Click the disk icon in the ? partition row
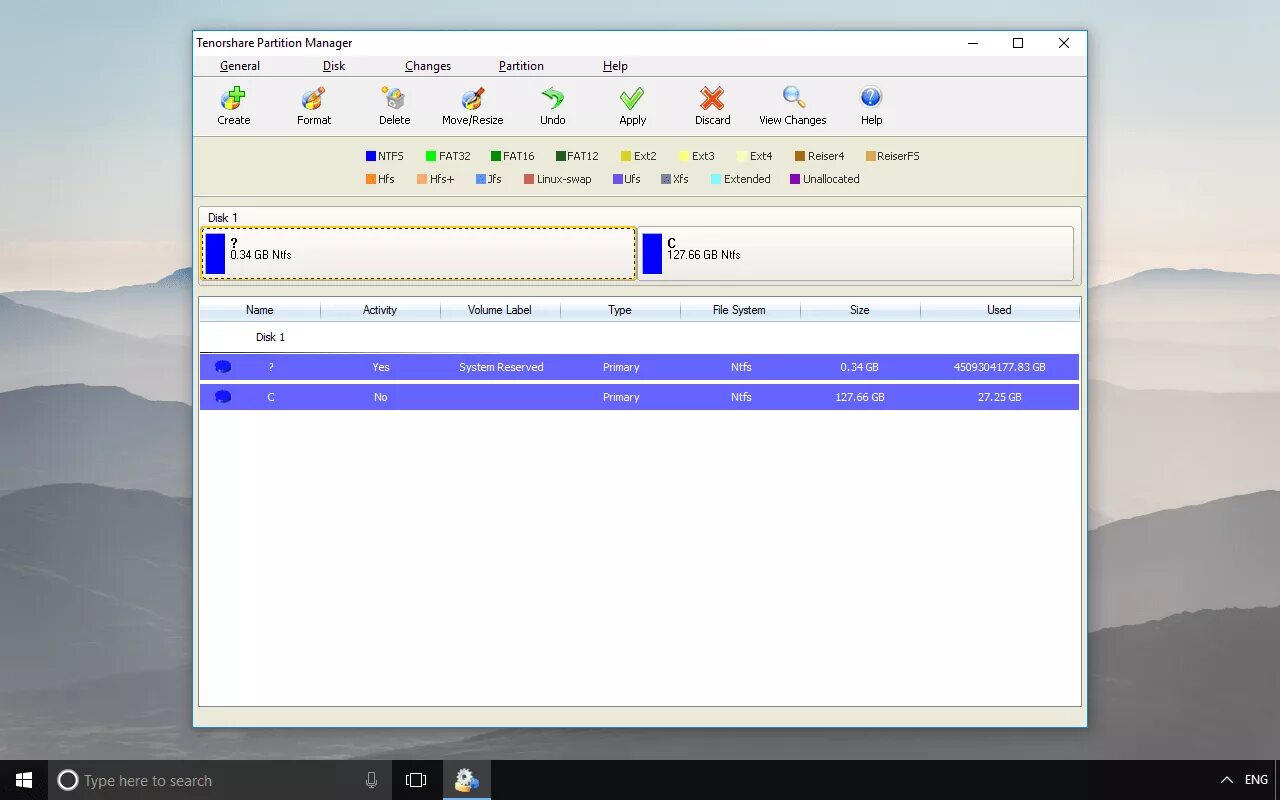1280x800 pixels. point(223,367)
